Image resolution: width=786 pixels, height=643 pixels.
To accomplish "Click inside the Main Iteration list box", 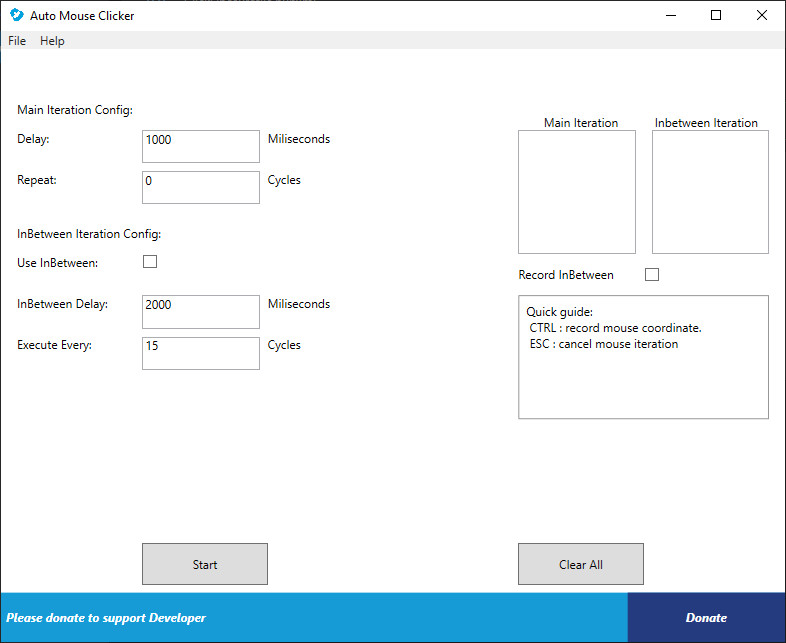I will [x=577, y=192].
